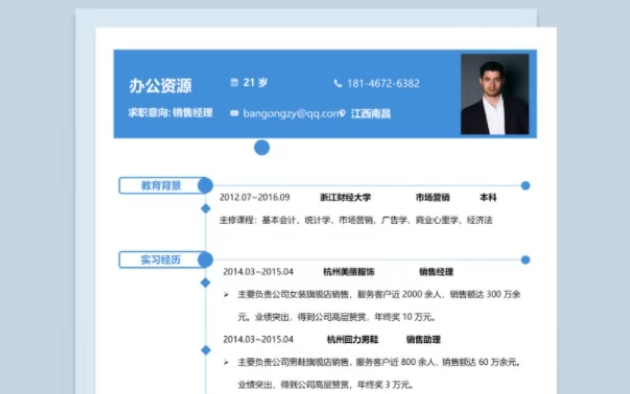Click the diamond marker beside 杭州美丽服饰 entry
This screenshot has height=394, width=630.
206,283
